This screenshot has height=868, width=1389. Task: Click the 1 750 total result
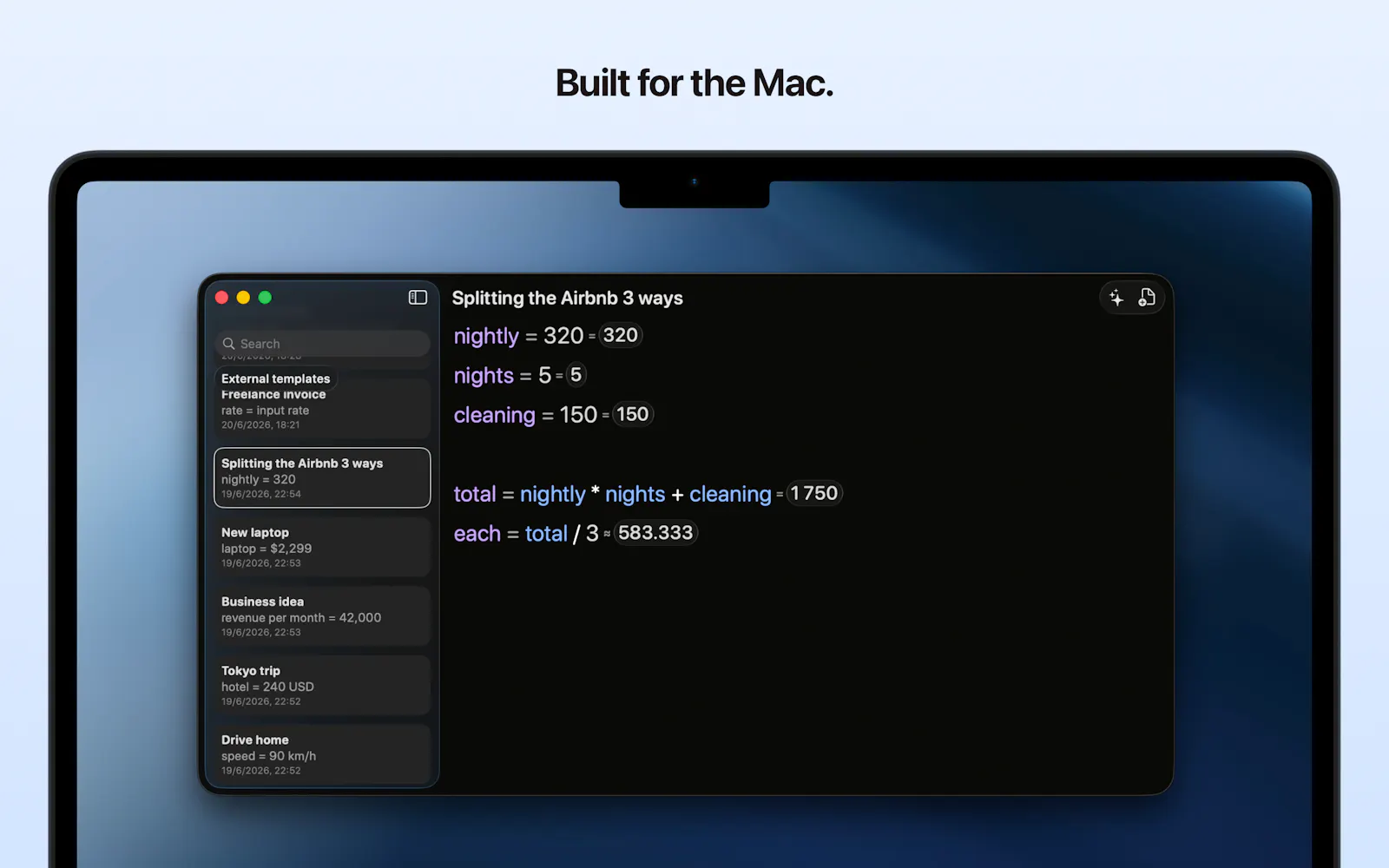tap(813, 493)
